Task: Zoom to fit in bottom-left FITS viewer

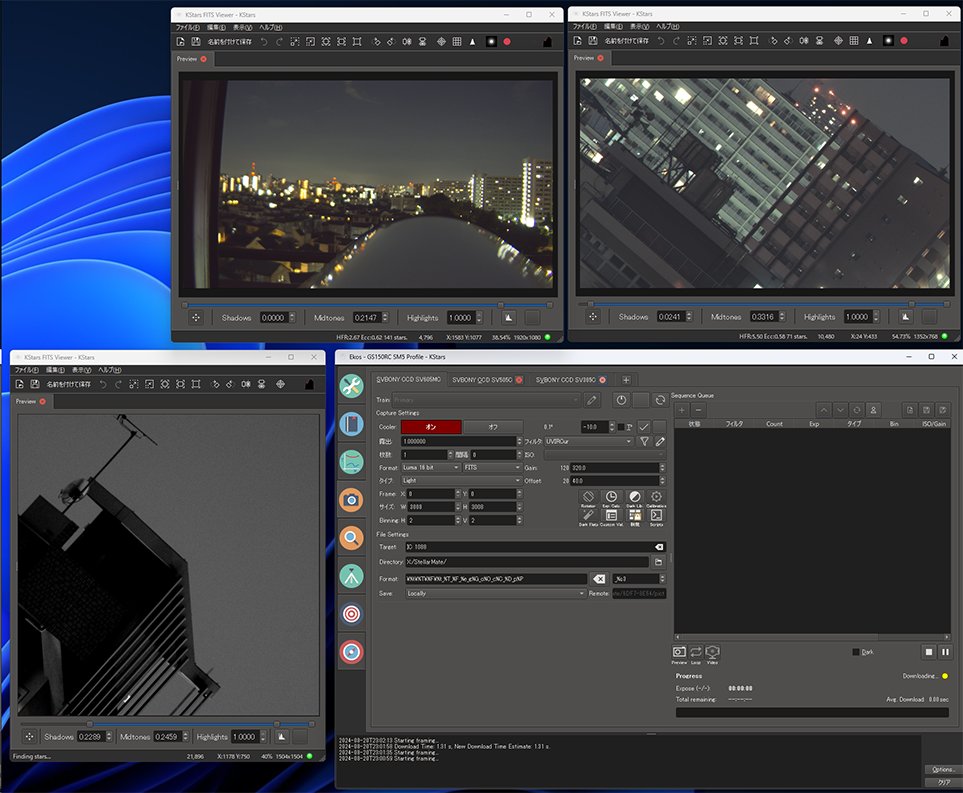Action: (x=181, y=384)
